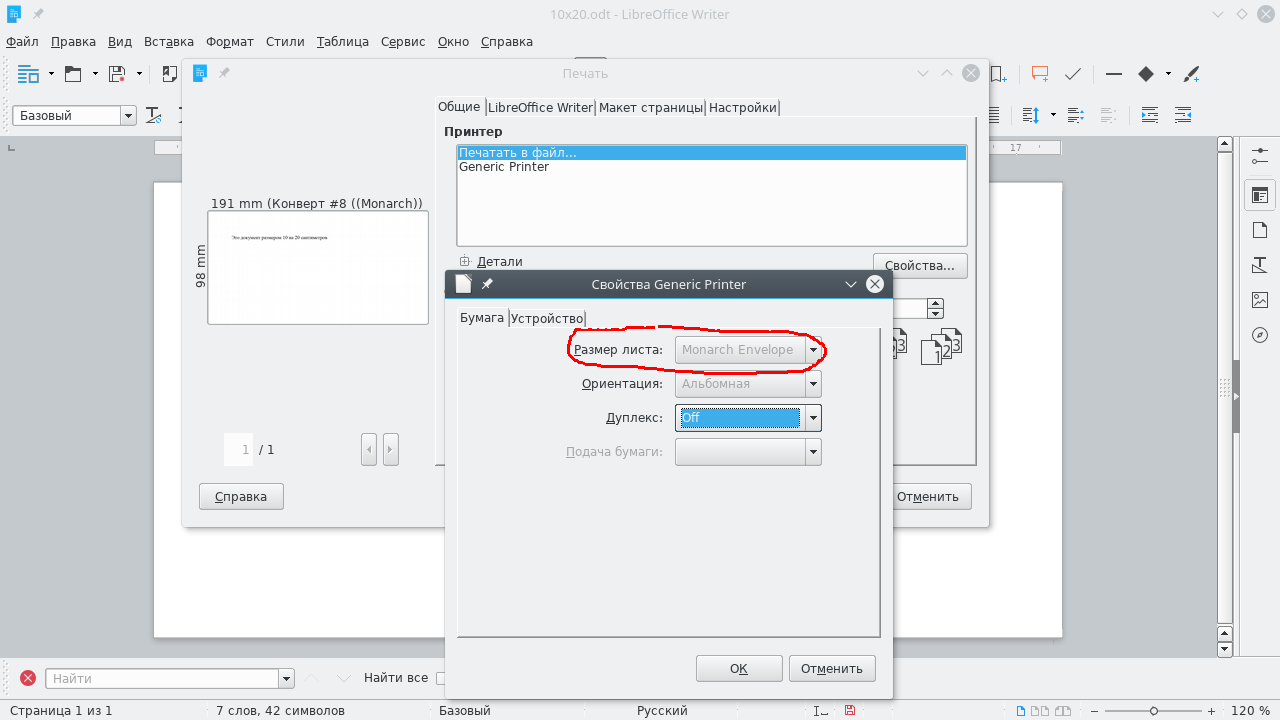Click the paintbrush draw functions icon
1280x720 pixels.
pyautogui.click(x=1191, y=74)
